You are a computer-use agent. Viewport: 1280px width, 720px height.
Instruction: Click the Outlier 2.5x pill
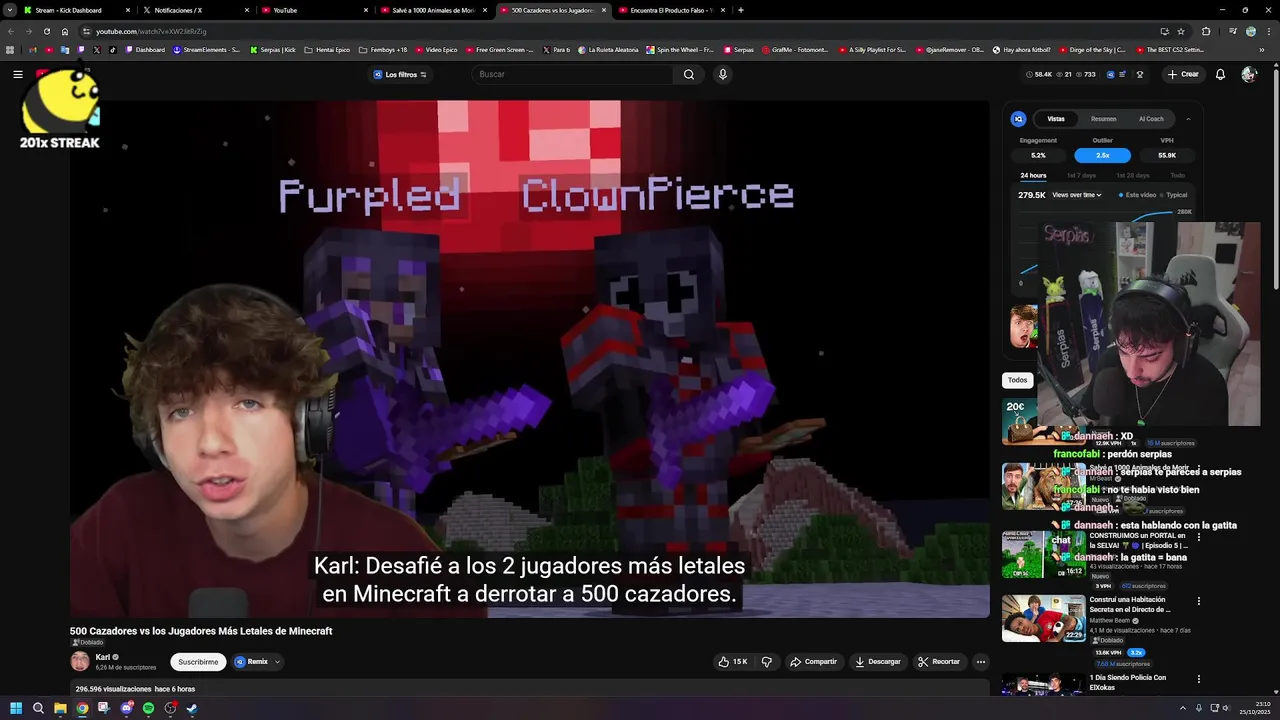tap(1102, 155)
